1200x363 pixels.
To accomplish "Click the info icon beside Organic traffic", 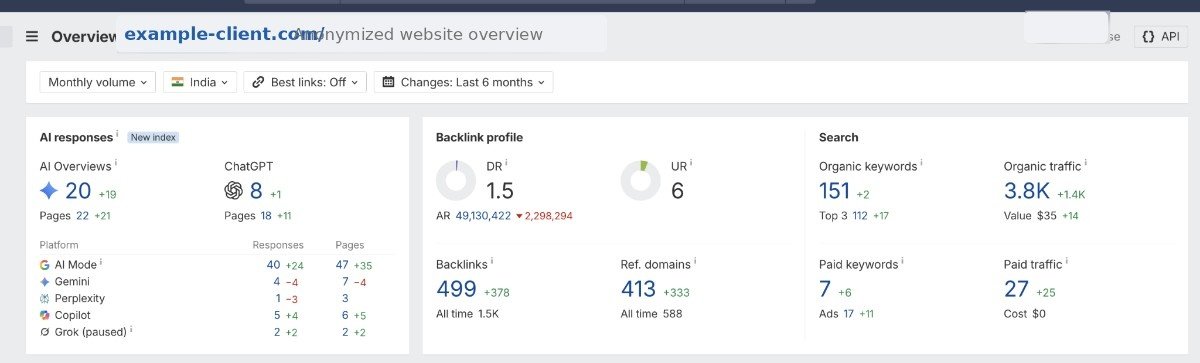I will coord(1086,163).
